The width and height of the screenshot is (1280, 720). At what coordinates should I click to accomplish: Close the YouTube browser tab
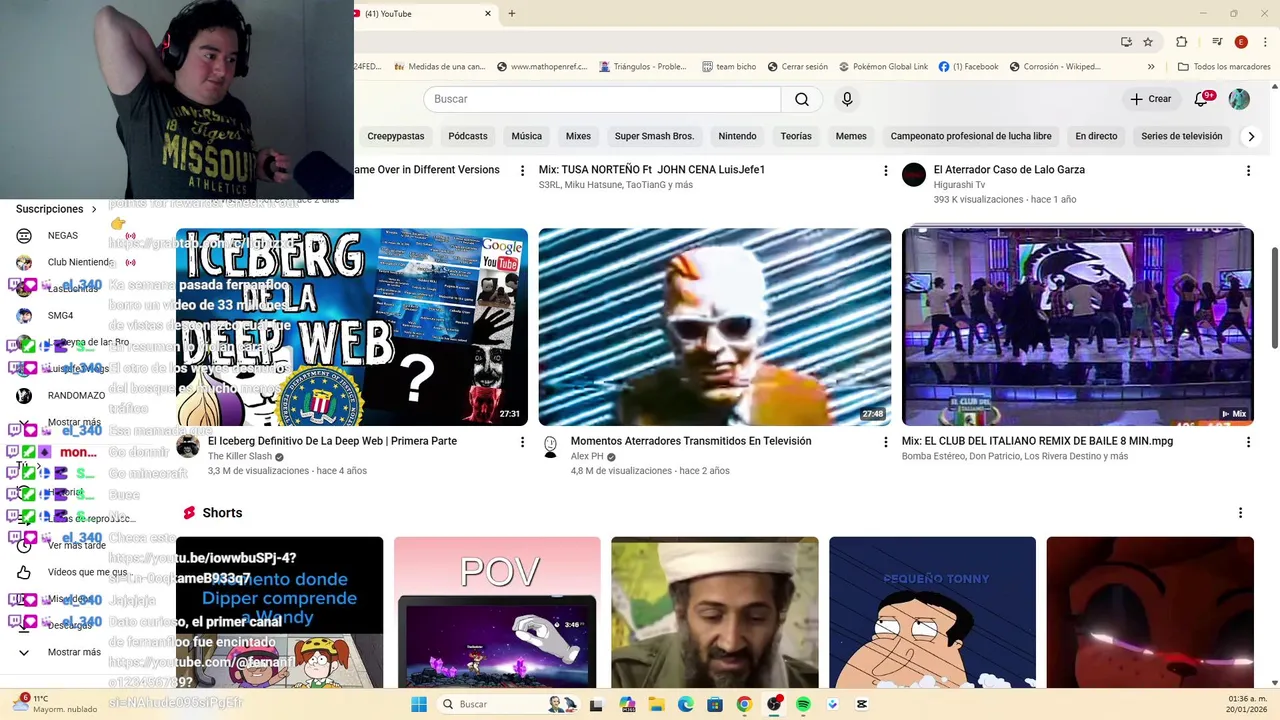pos(488,14)
